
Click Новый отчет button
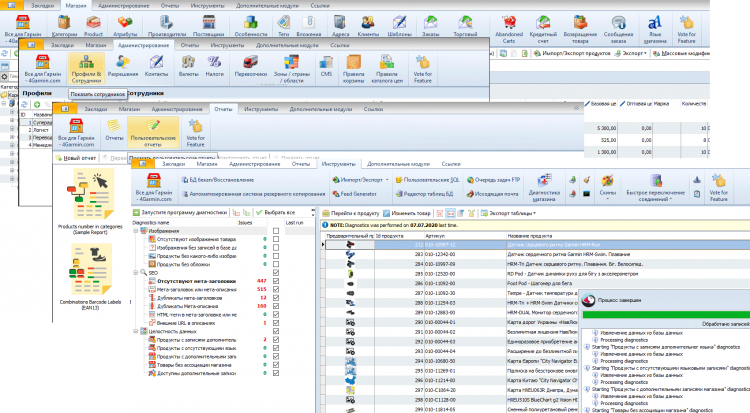coord(76,157)
